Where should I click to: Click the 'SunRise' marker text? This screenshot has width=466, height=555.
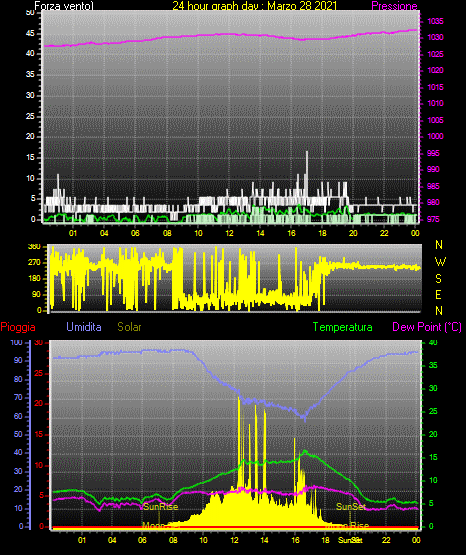[160, 507]
